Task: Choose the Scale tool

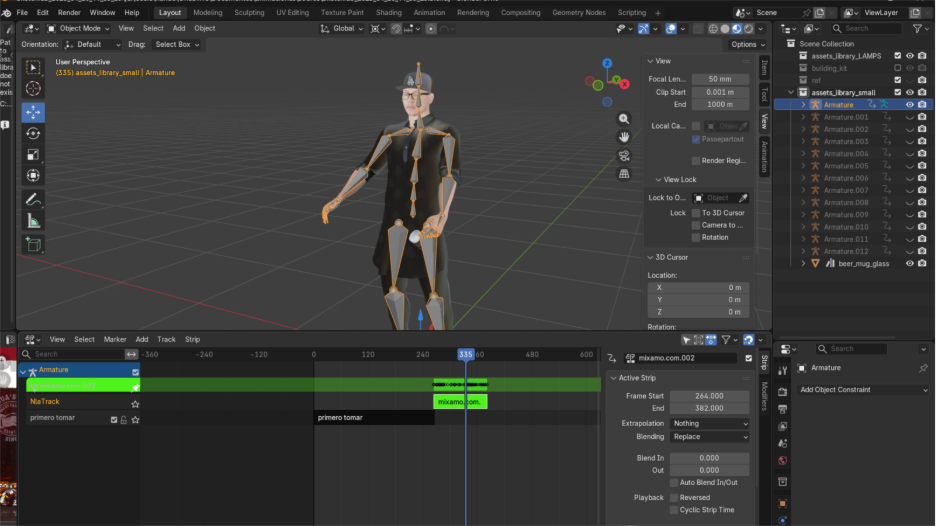Action: click(33, 154)
